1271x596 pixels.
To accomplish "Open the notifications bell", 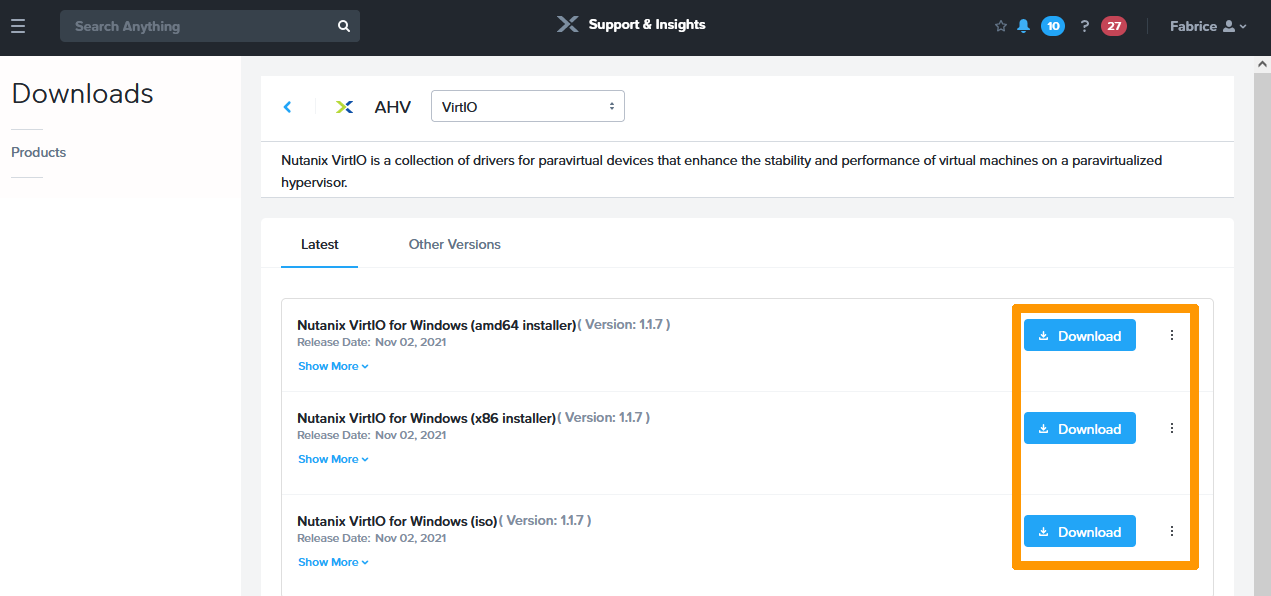I will tap(1023, 26).
